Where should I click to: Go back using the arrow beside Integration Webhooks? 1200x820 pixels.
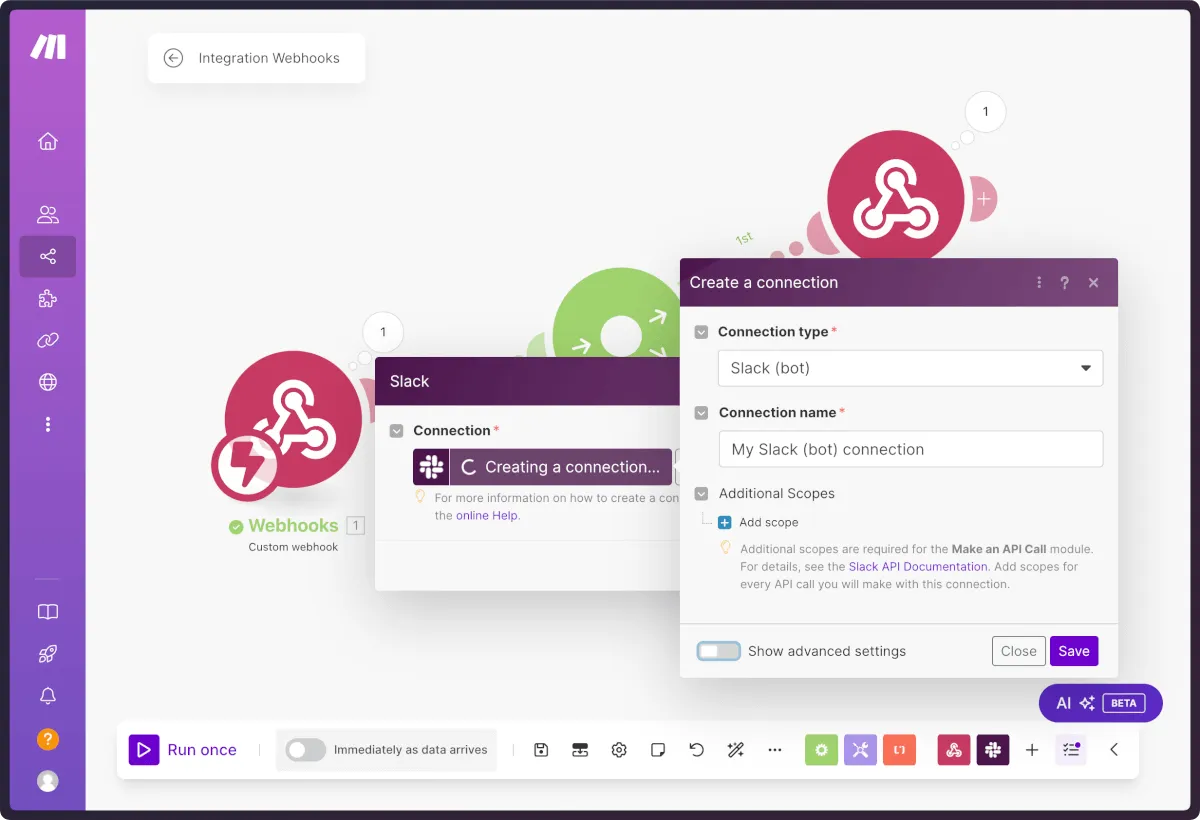click(x=173, y=58)
